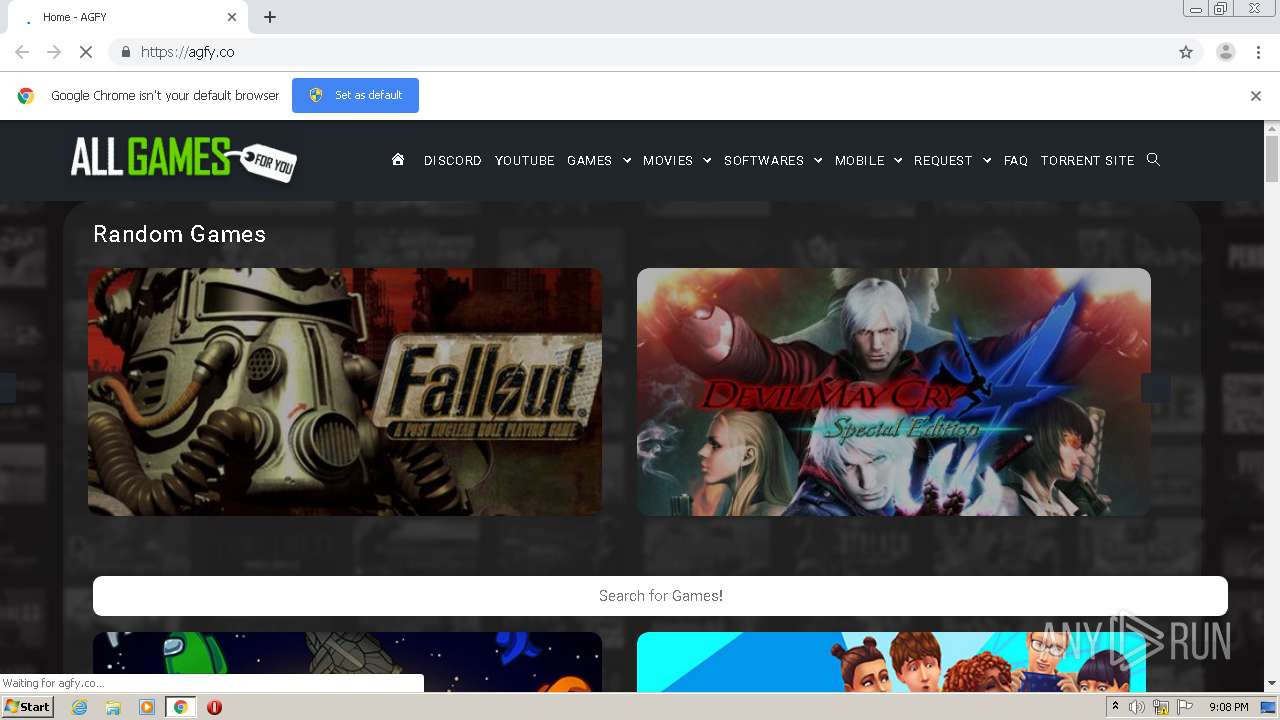Click the scrollbar up arrow
This screenshot has width=1280, height=720.
(1272, 128)
